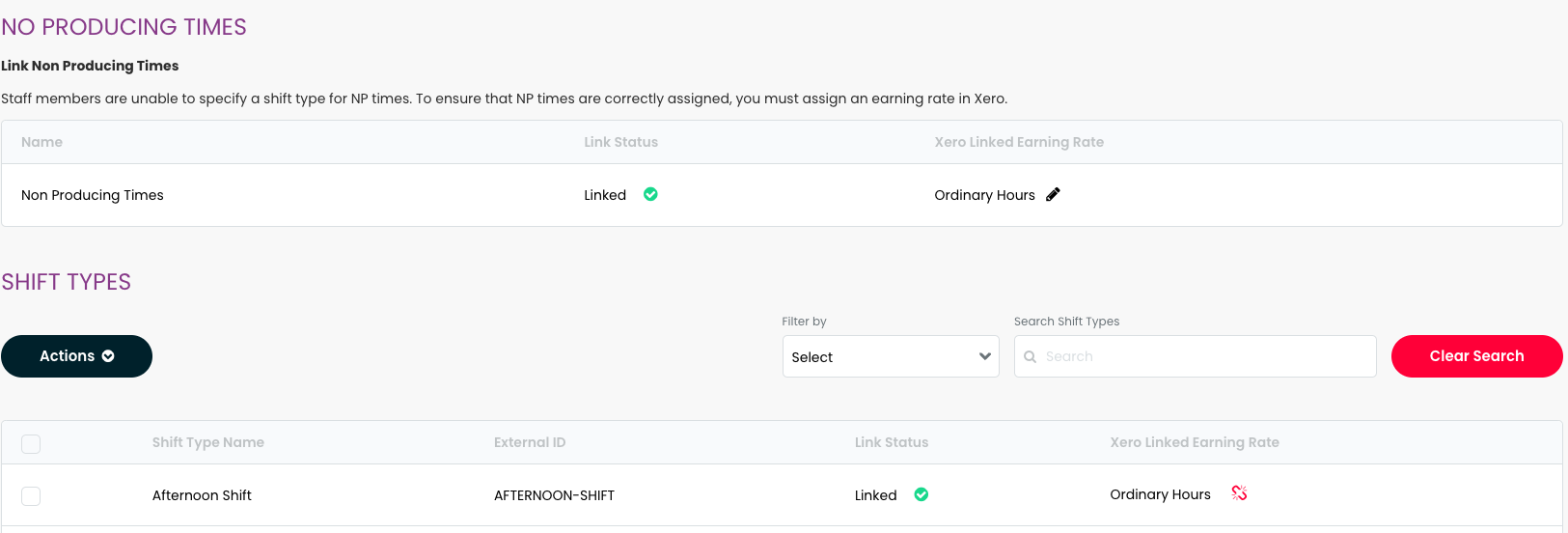
Task: Edit Non Producing Times earning rate pencil icon
Action: [x=1053, y=194]
